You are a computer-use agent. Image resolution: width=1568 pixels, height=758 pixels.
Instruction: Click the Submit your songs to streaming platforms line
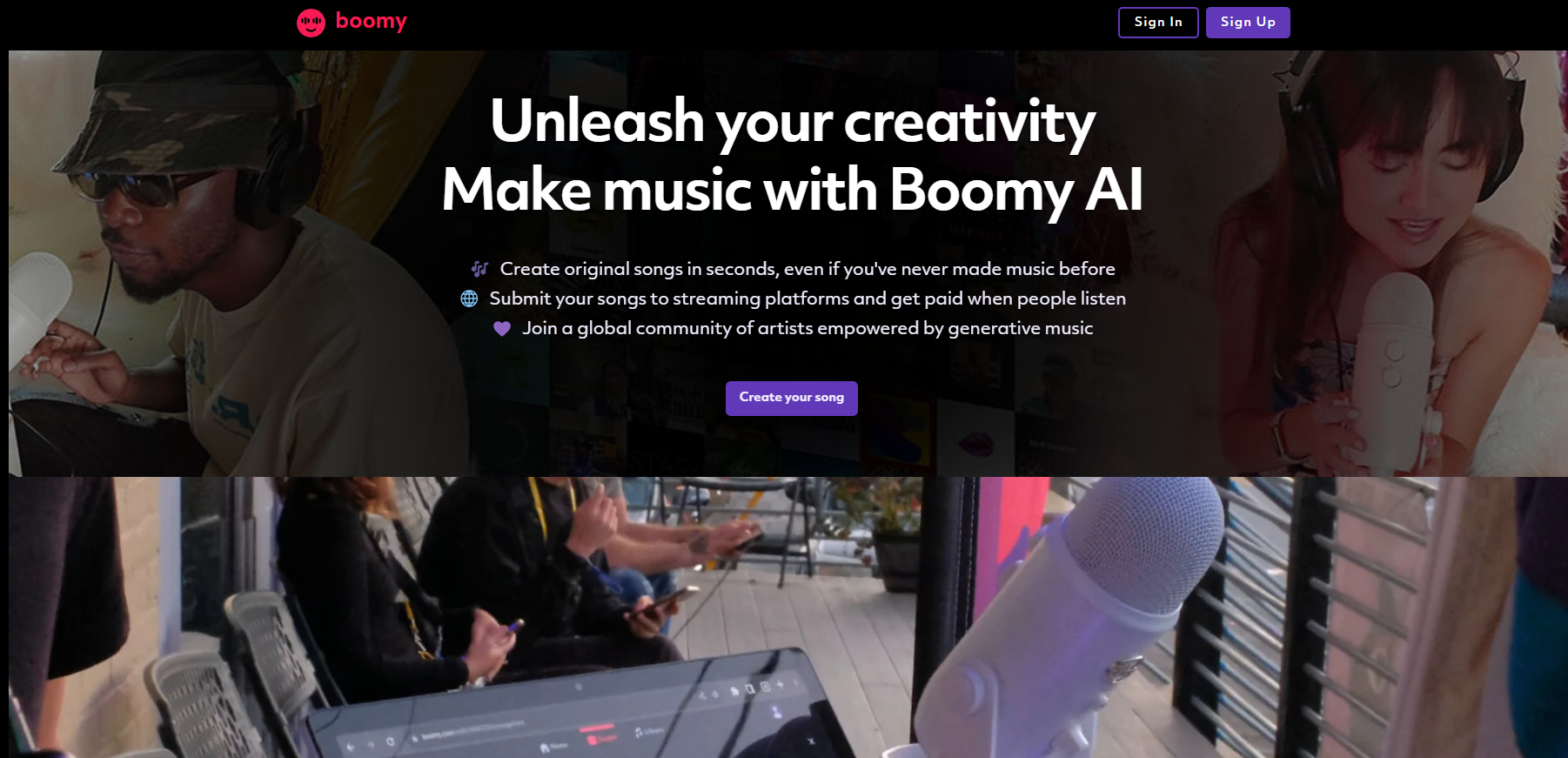coord(807,299)
